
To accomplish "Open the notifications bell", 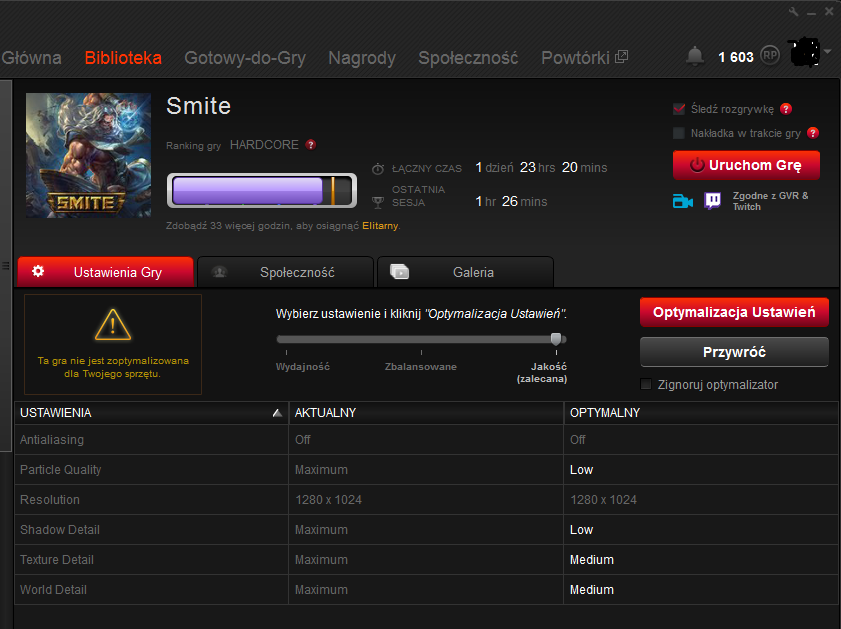I will click(x=695, y=56).
